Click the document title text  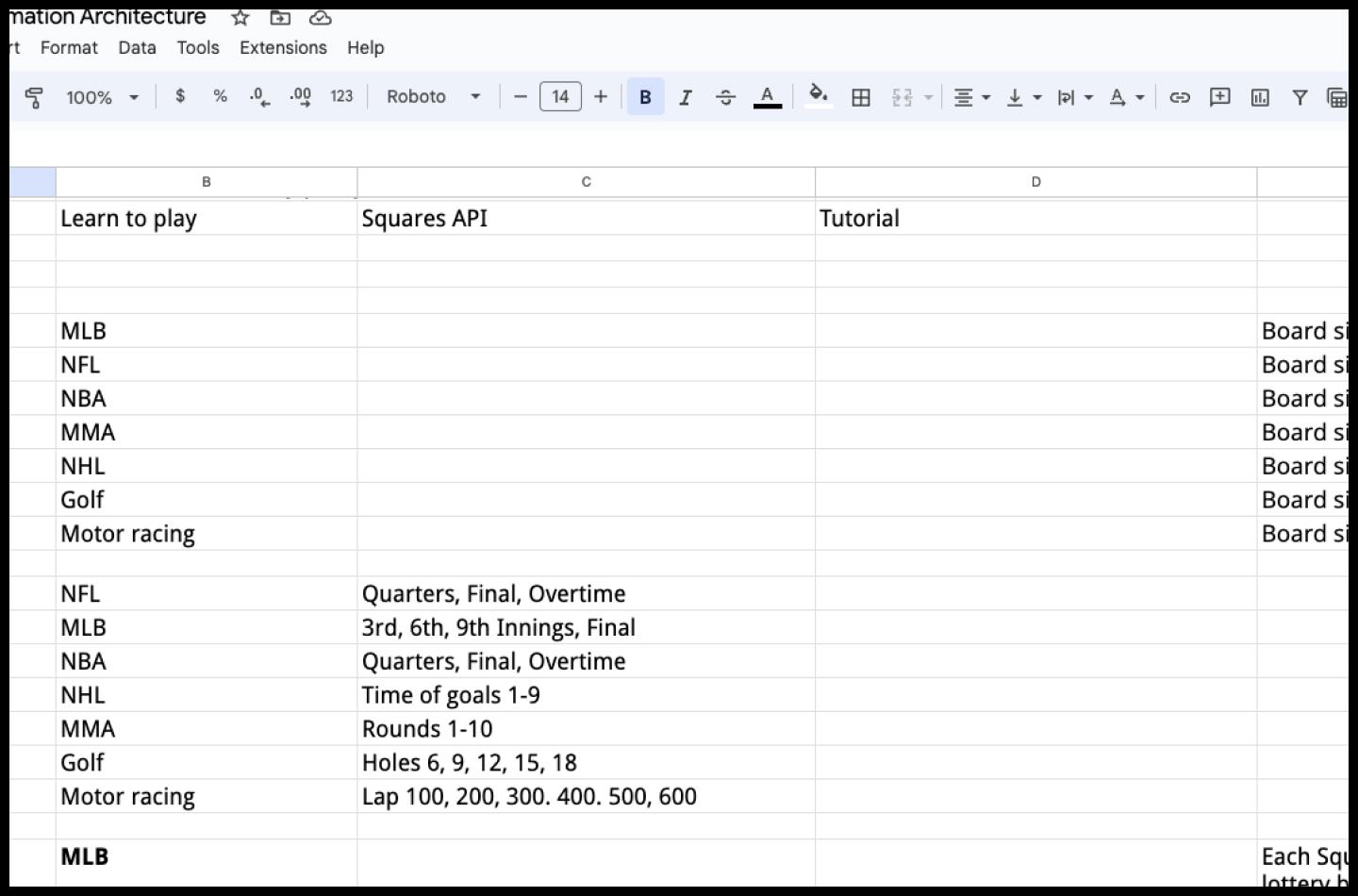108,17
